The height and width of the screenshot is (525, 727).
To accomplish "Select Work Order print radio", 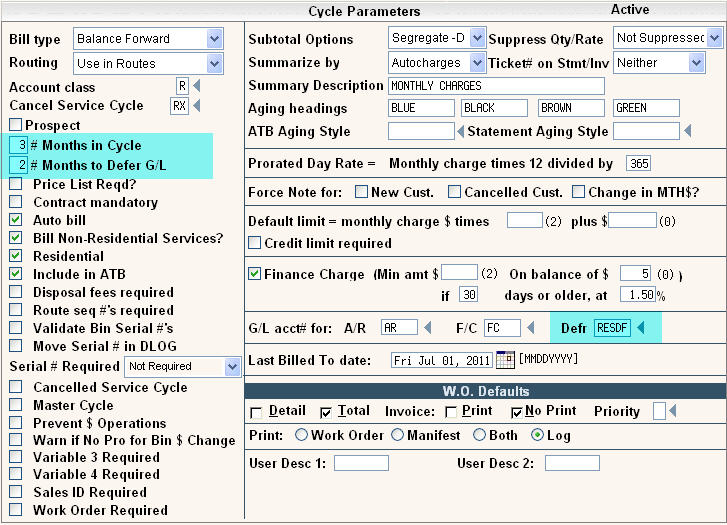I will 301,435.
